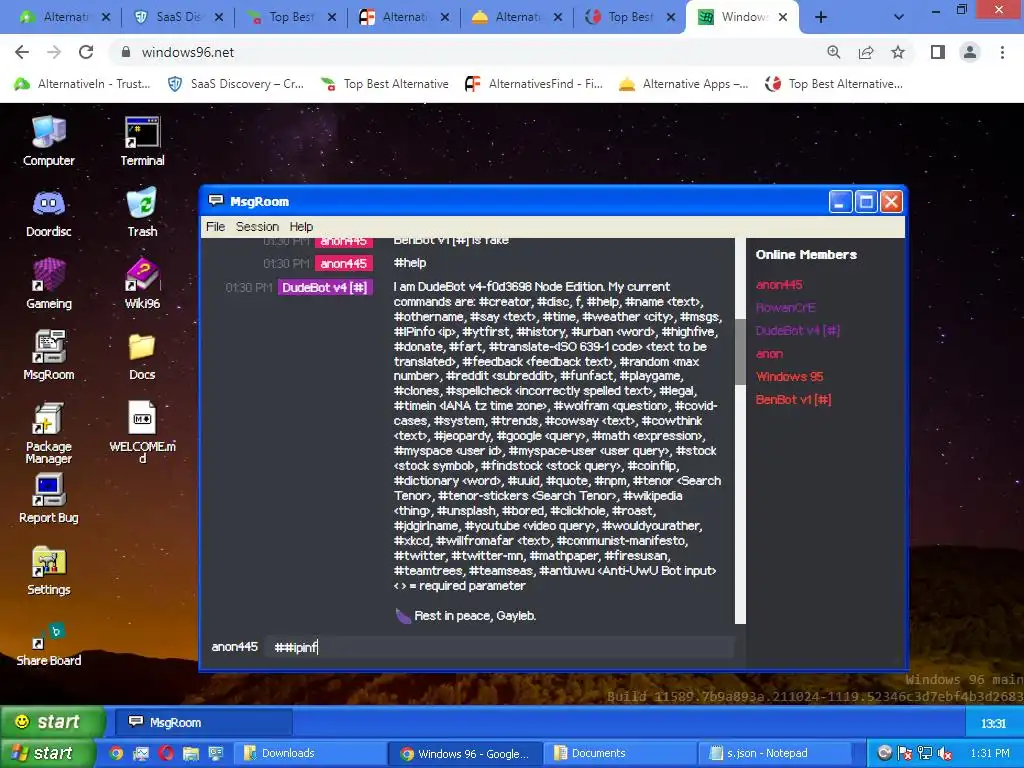Click the Windows 96 start button
The height and width of the screenshot is (768, 1024).
[52, 722]
